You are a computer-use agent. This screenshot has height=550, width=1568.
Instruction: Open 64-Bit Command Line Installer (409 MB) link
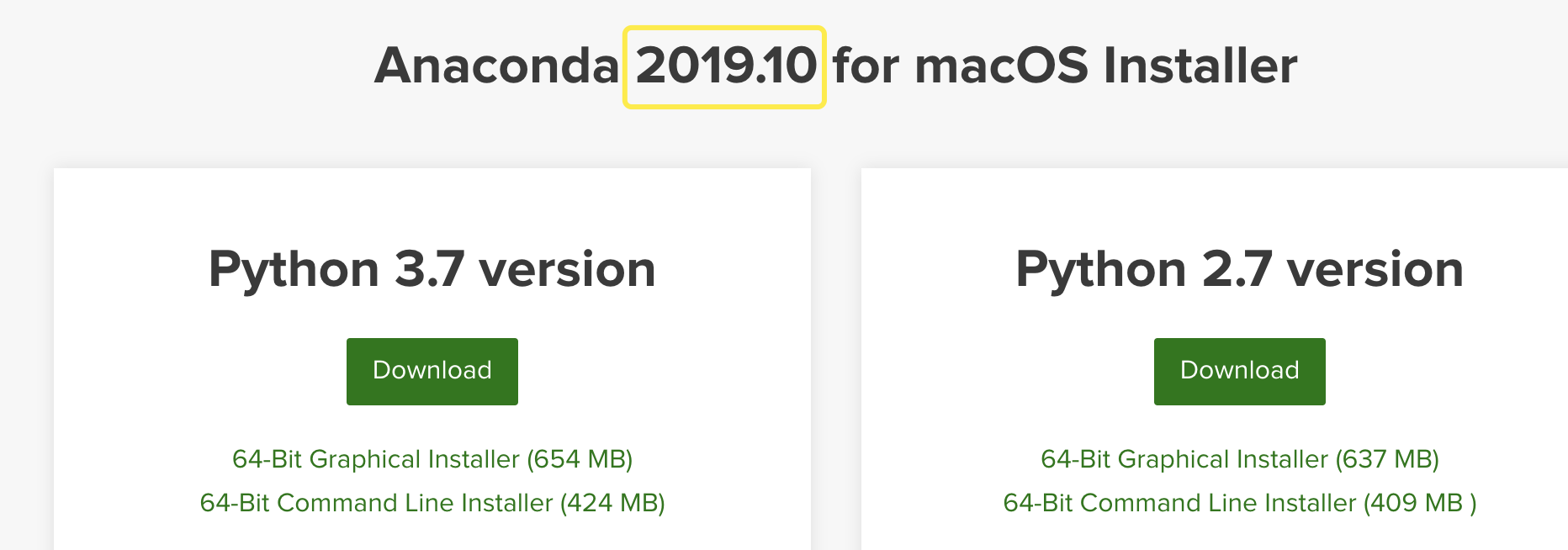[x=1239, y=503]
